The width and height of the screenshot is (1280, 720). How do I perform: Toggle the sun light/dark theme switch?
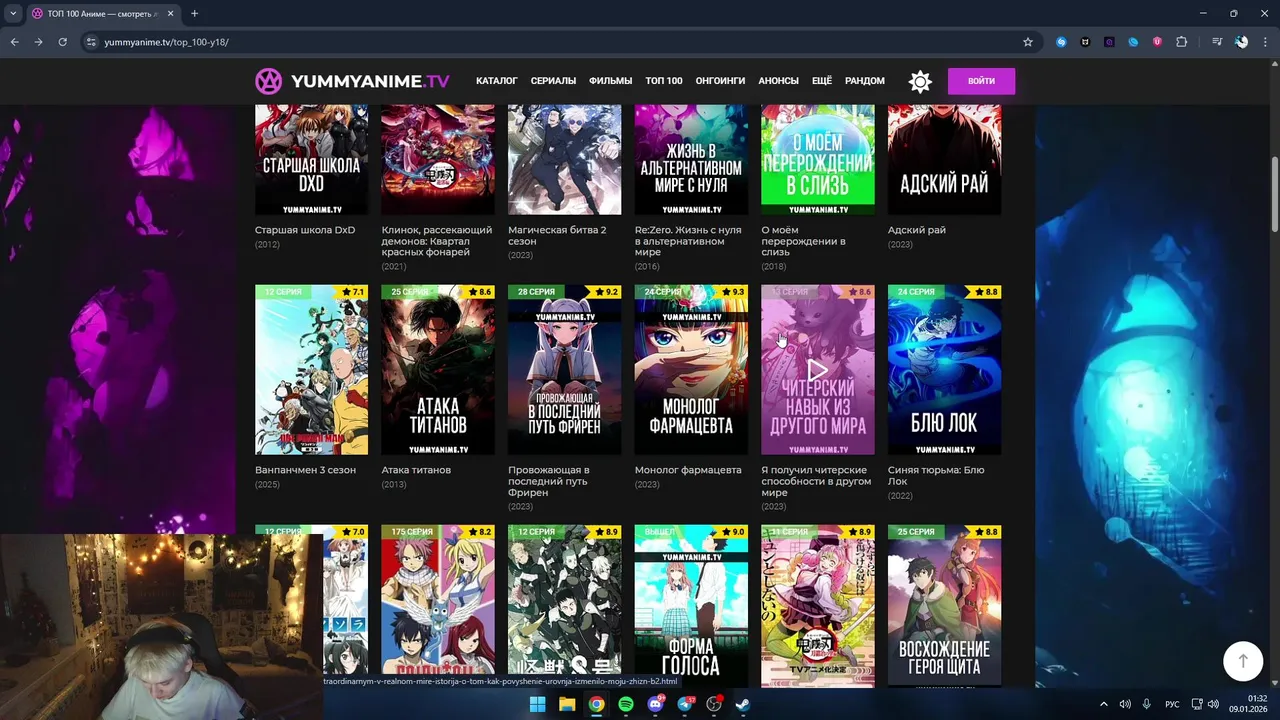920,82
